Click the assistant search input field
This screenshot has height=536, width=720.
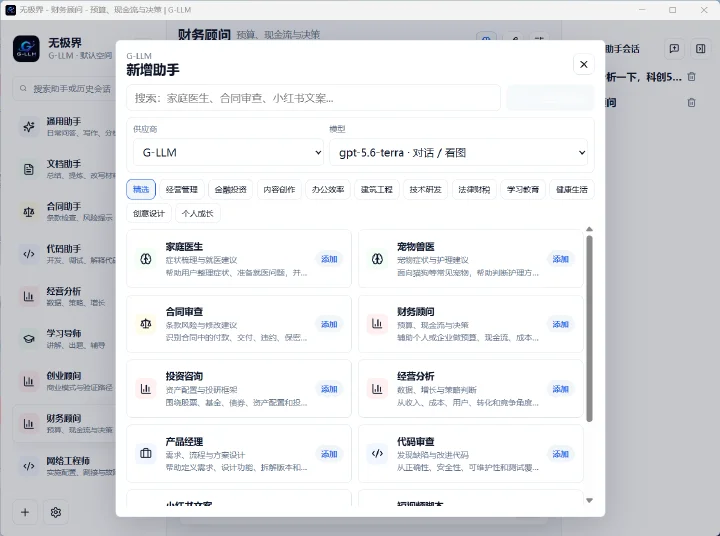314,98
